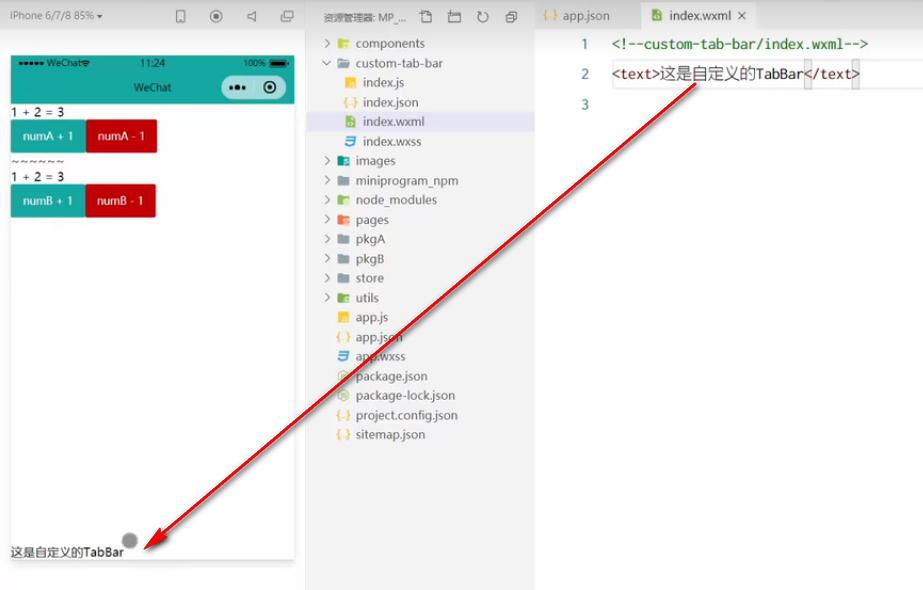
Task: Open index.wxss in custom-tab-bar
Action: pos(391,141)
